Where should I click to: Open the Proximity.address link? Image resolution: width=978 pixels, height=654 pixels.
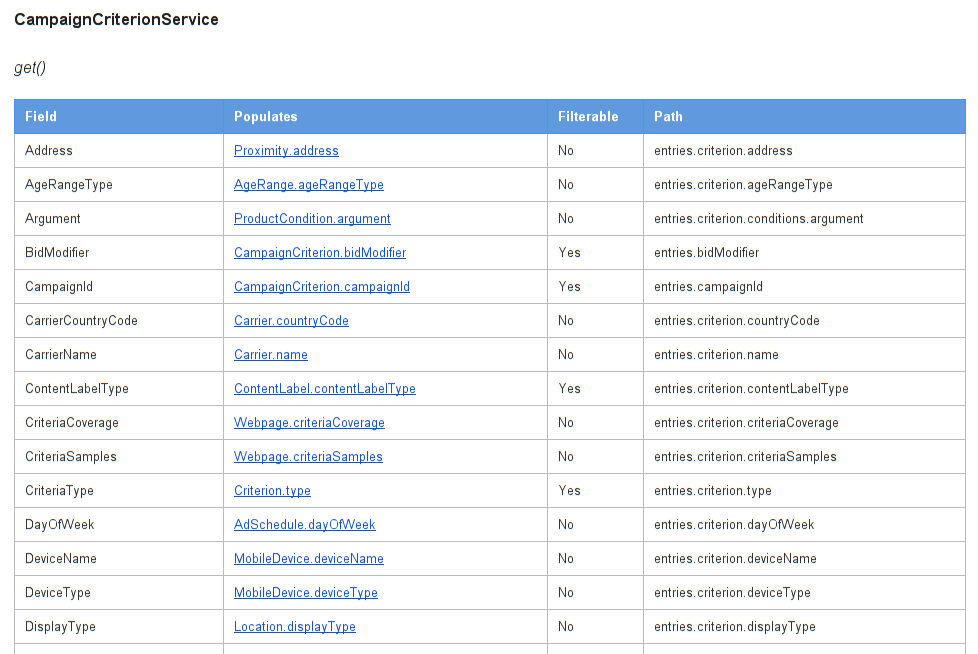click(x=286, y=151)
